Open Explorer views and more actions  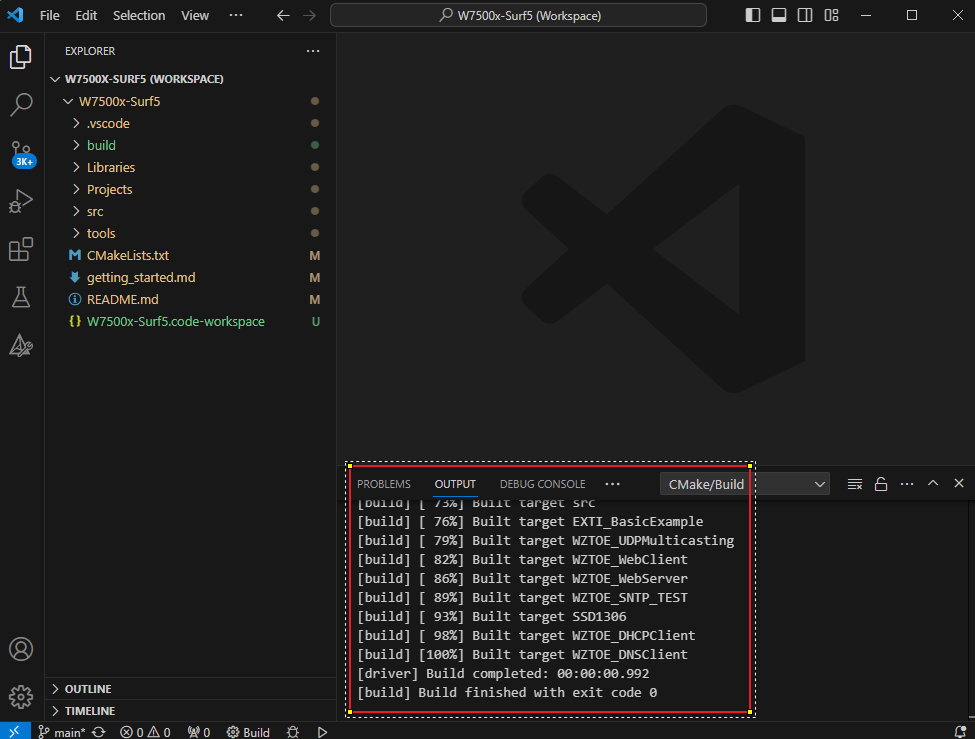(x=313, y=51)
